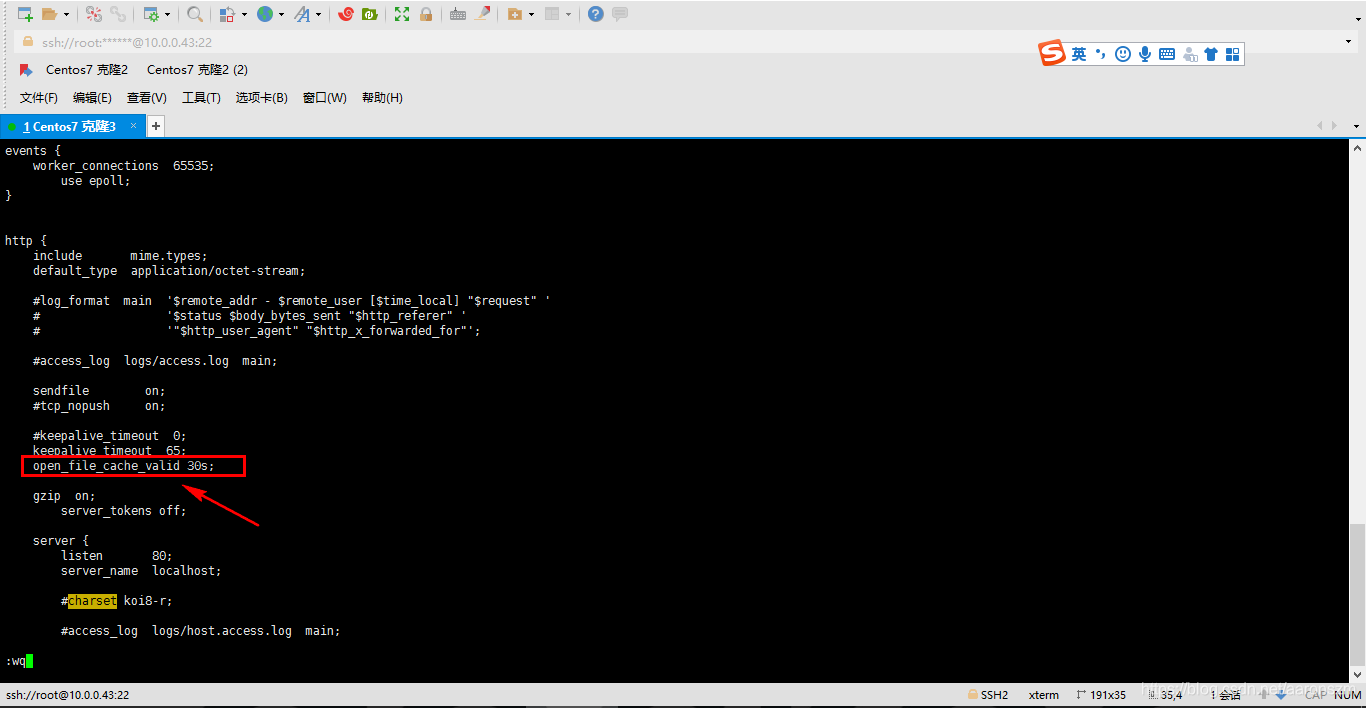Viewport: 1366px width, 708px height.
Task: Click 'open_file_cache_valid 30s;' line in the terminal
Action: [124, 466]
